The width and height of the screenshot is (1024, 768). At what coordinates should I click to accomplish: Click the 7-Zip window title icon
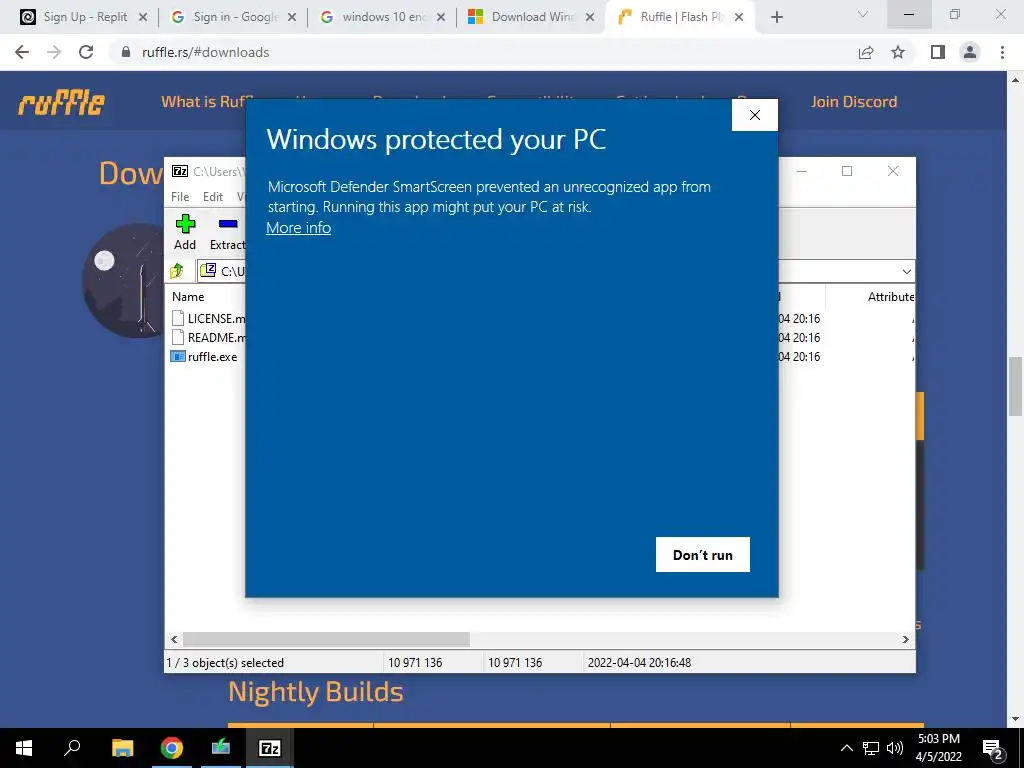[x=180, y=171]
